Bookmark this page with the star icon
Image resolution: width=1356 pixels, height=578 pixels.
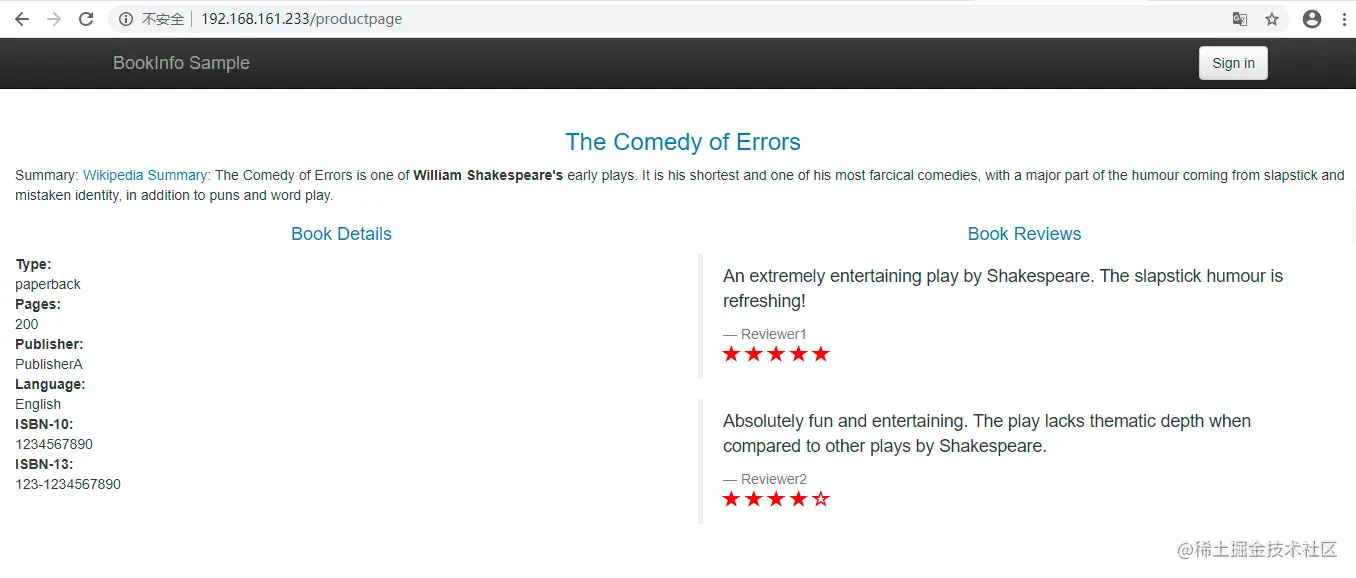(1272, 19)
